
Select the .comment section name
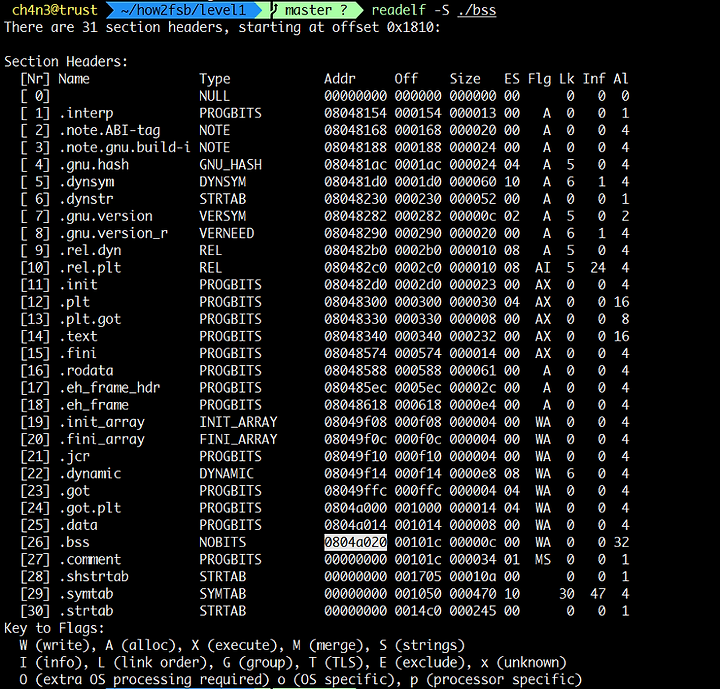coord(90,559)
